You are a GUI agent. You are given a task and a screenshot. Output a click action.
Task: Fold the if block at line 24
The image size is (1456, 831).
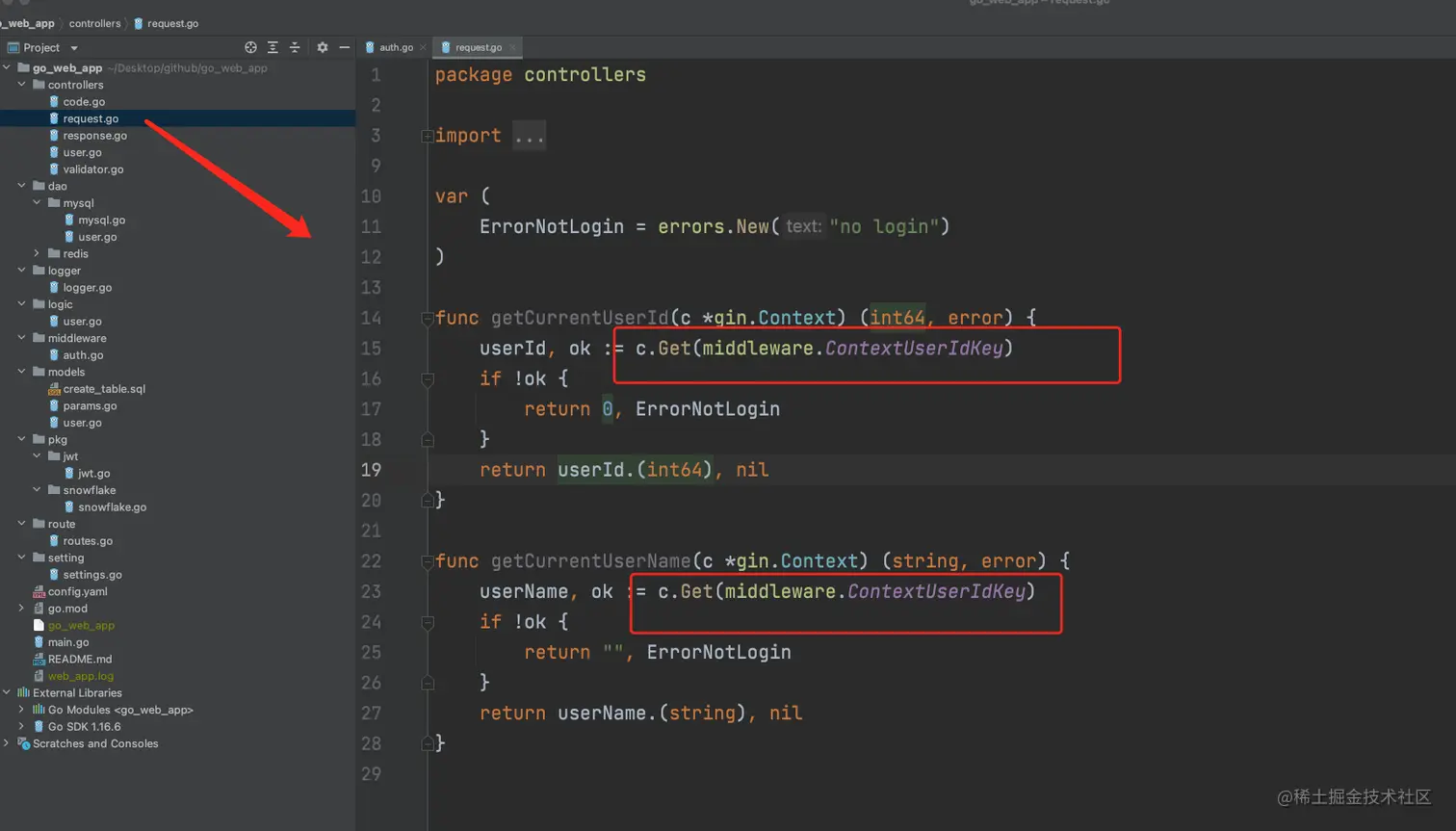pyautogui.click(x=427, y=623)
